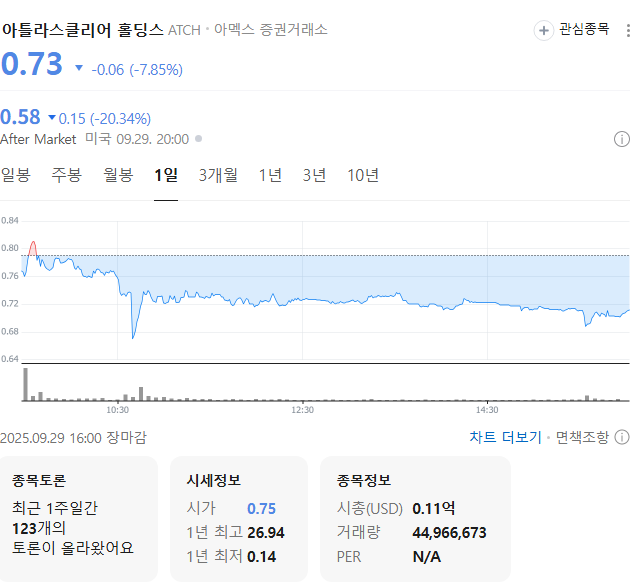630x582 pixels.
Task: Click gray dot after 20:00 timestamp
Action: pos(198,139)
